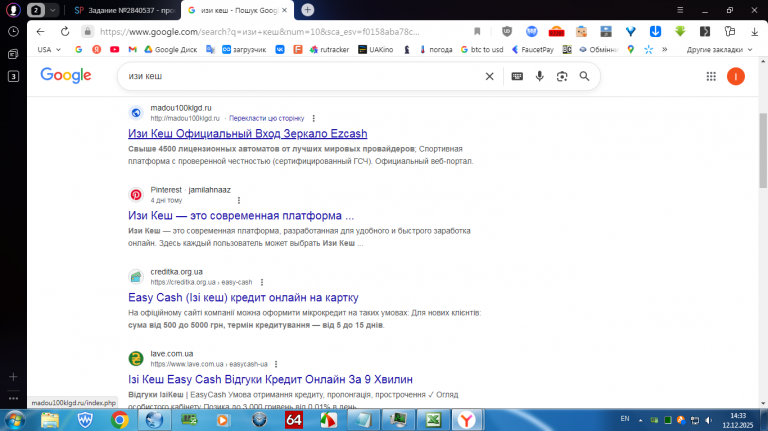Open Ізі Кеш Easy Cash Відгуки link
The width and height of the screenshot is (768, 431).
[270, 379]
